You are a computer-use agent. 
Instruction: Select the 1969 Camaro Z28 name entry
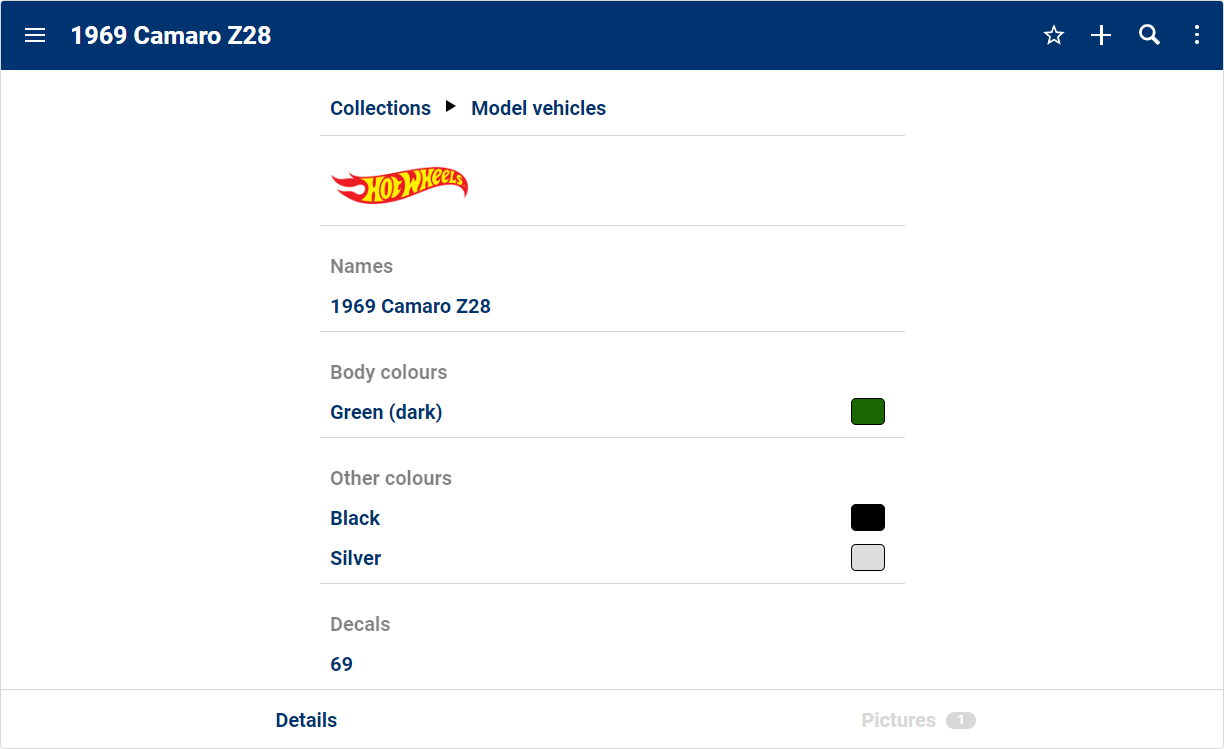click(x=410, y=306)
